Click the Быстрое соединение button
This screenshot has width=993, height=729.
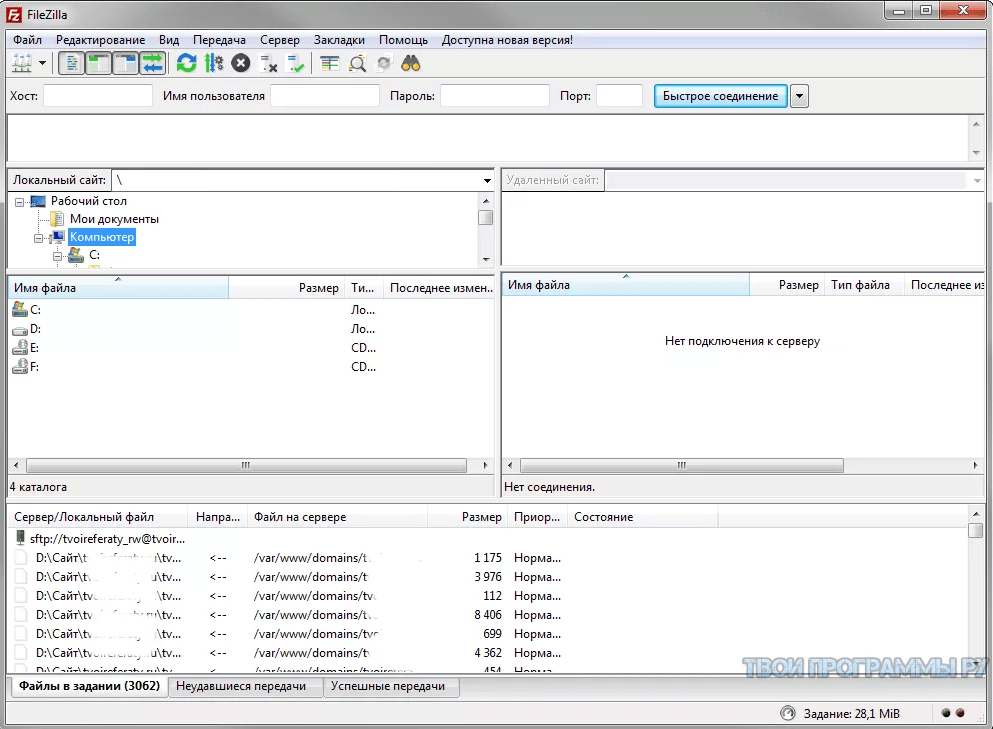tap(721, 96)
